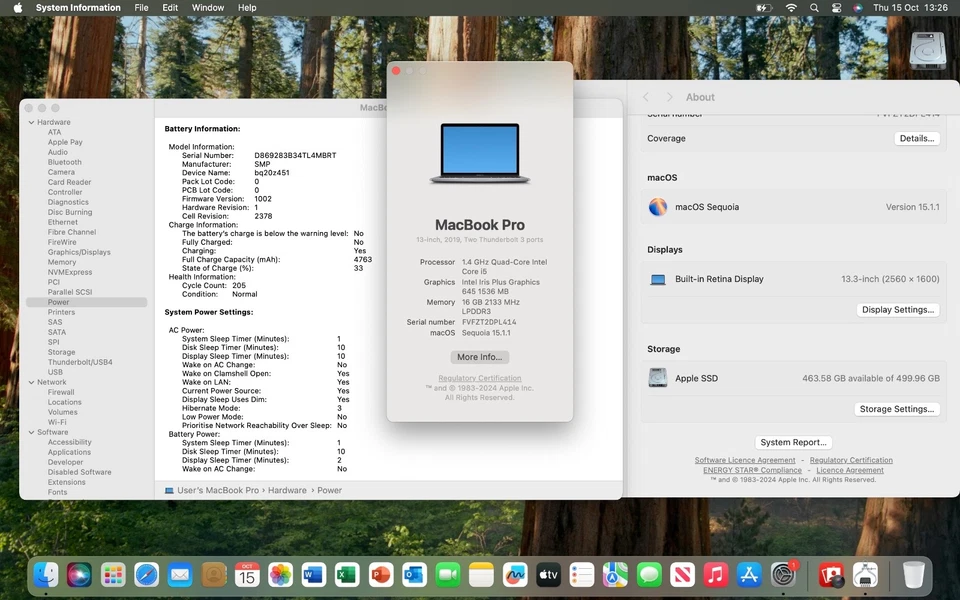Open Photo Booth from the Dock
960x600 pixels.
[x=831, y=575]
